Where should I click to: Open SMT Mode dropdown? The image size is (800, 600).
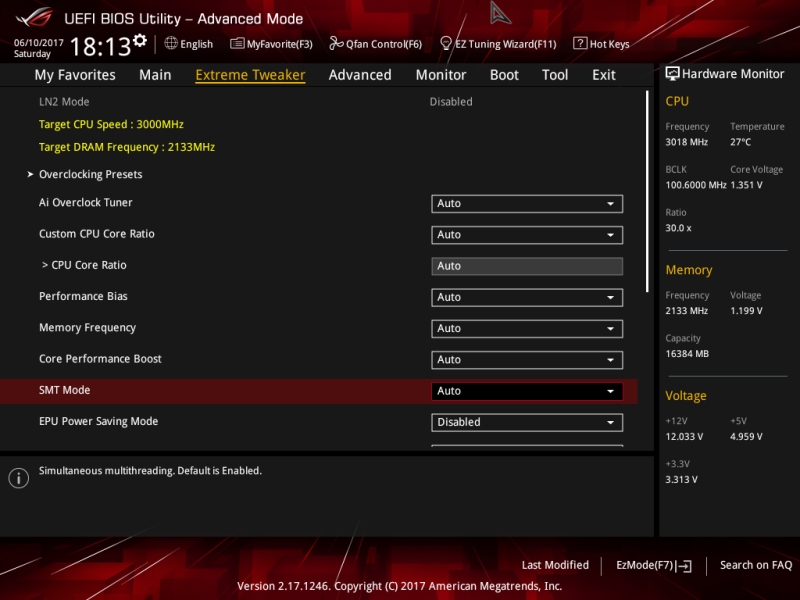click(x=527, y=391)
